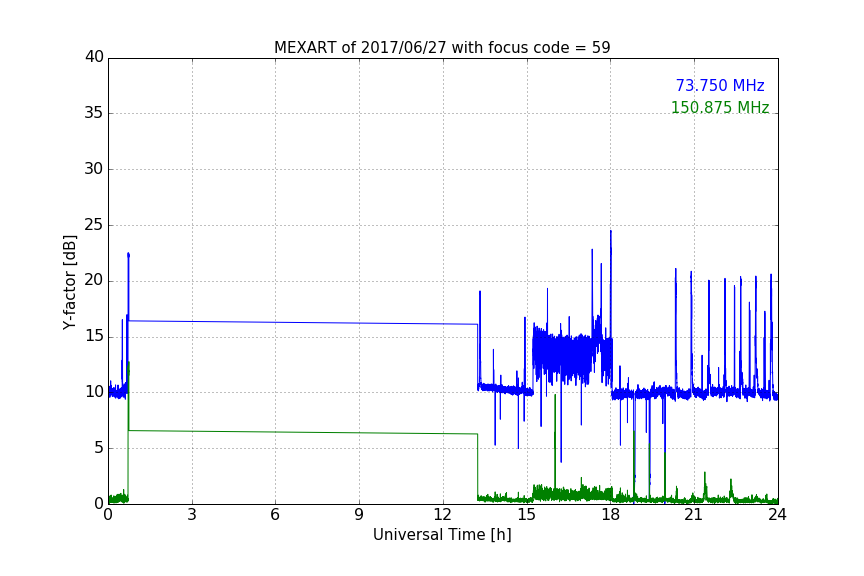Click the x-axis tick label '18'
Screen dimensions: 864x576
(610, 515)
